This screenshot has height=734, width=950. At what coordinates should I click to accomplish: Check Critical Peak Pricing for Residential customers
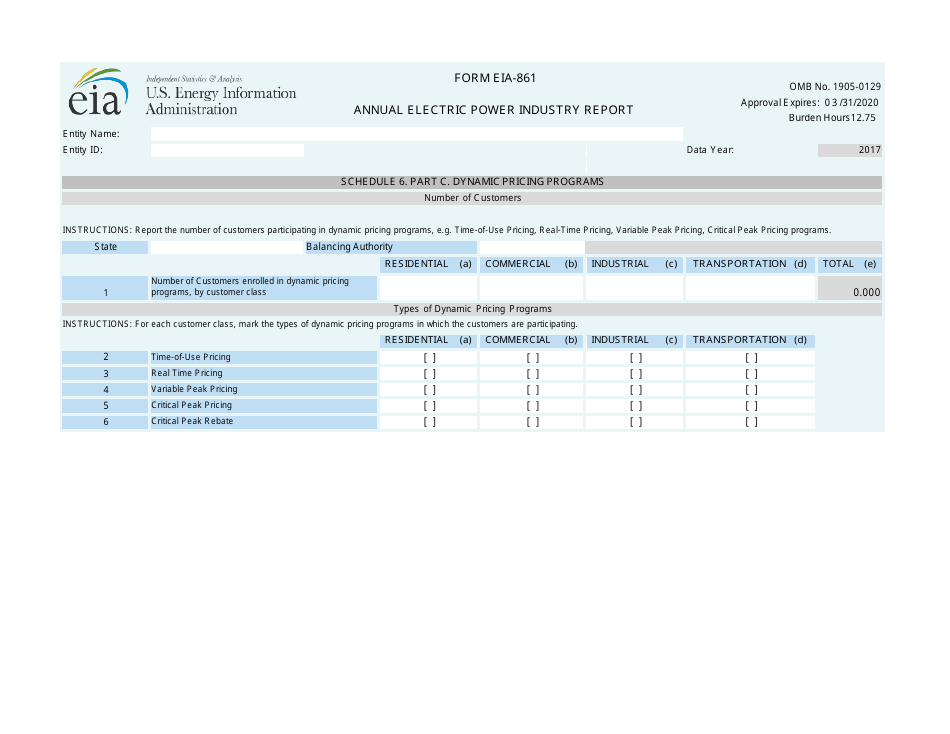(428, 405)
